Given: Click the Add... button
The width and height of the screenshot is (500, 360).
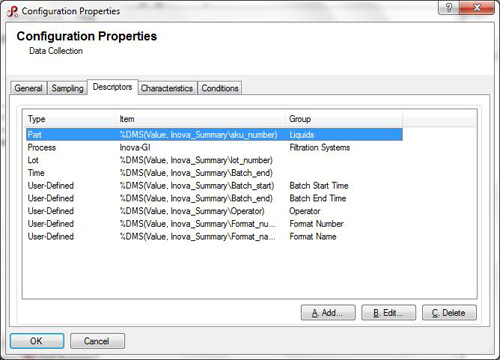Looking at the screenshot, I should coord(328,313).
